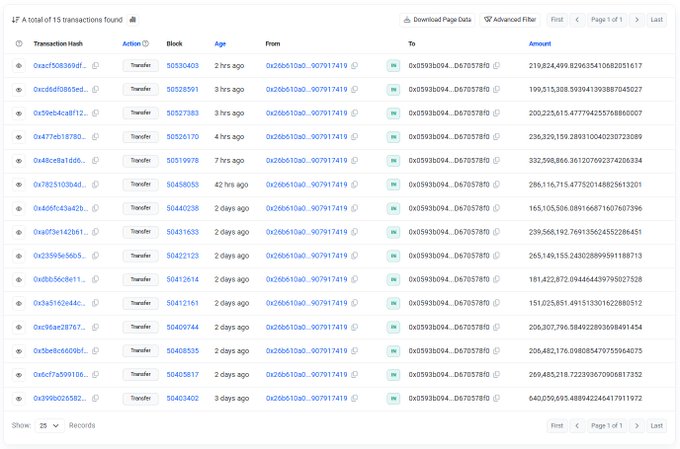Copy hash icon next to 0x23595e56b5
This screenshot has height=449, width=680.
click(95, 256)
